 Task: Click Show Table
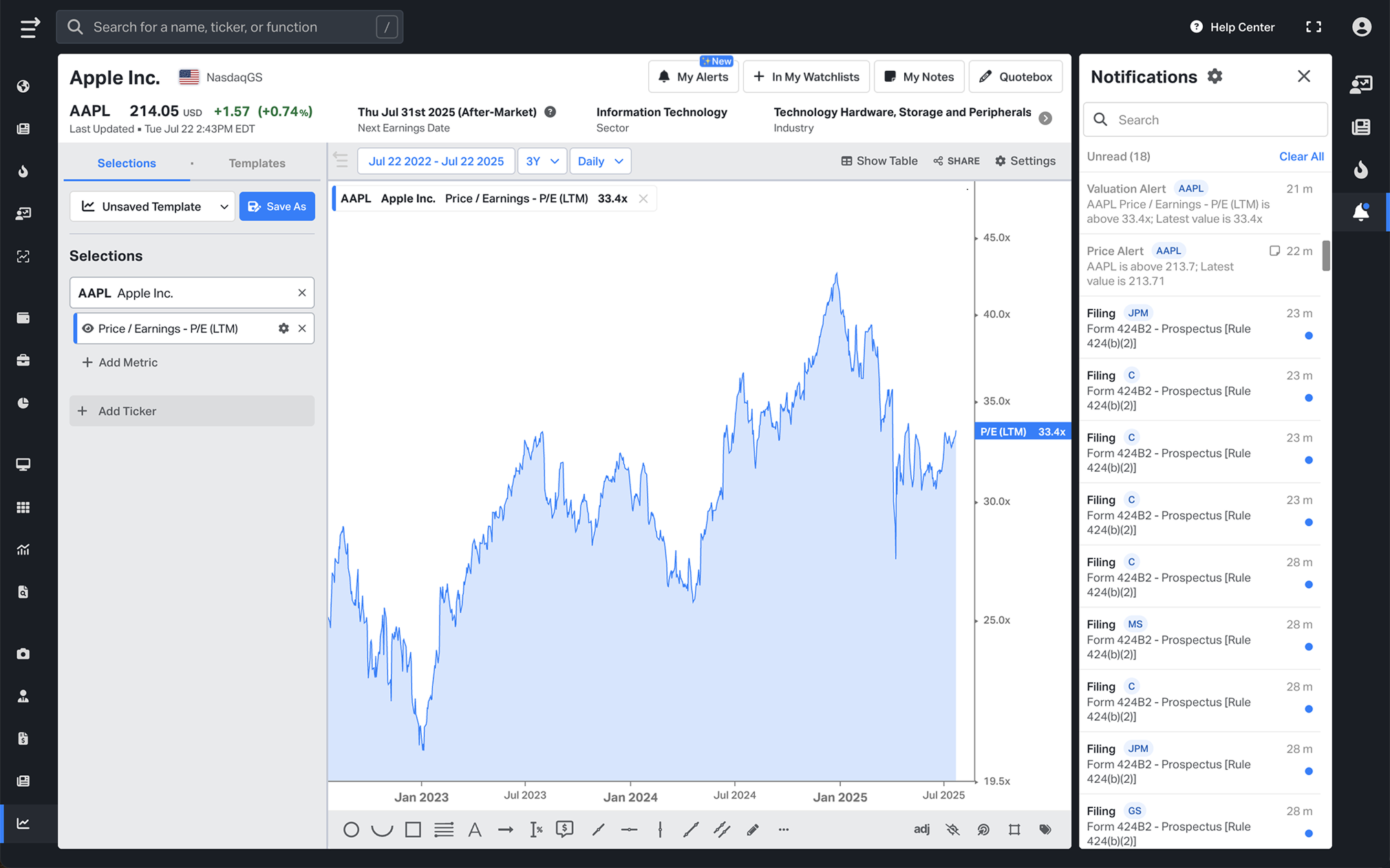879,161
